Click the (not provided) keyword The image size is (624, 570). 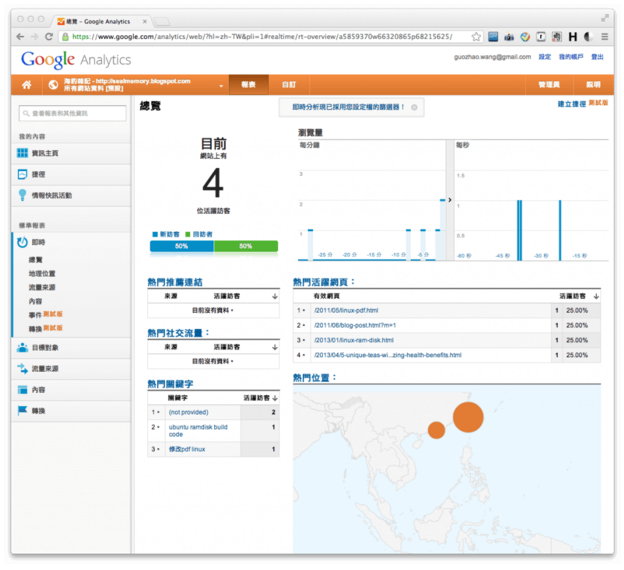pos(188,412)
